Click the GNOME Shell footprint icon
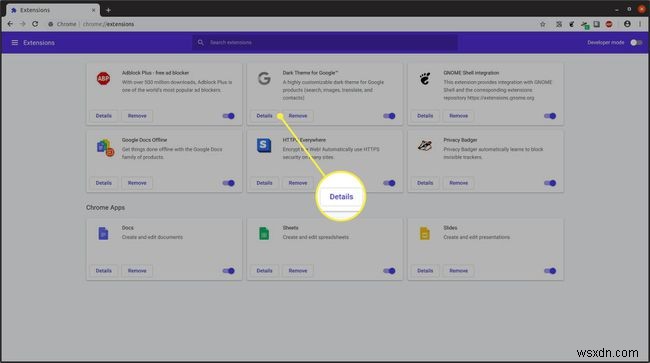This screenshot has height=363, width=650. (x=425, y=78)
